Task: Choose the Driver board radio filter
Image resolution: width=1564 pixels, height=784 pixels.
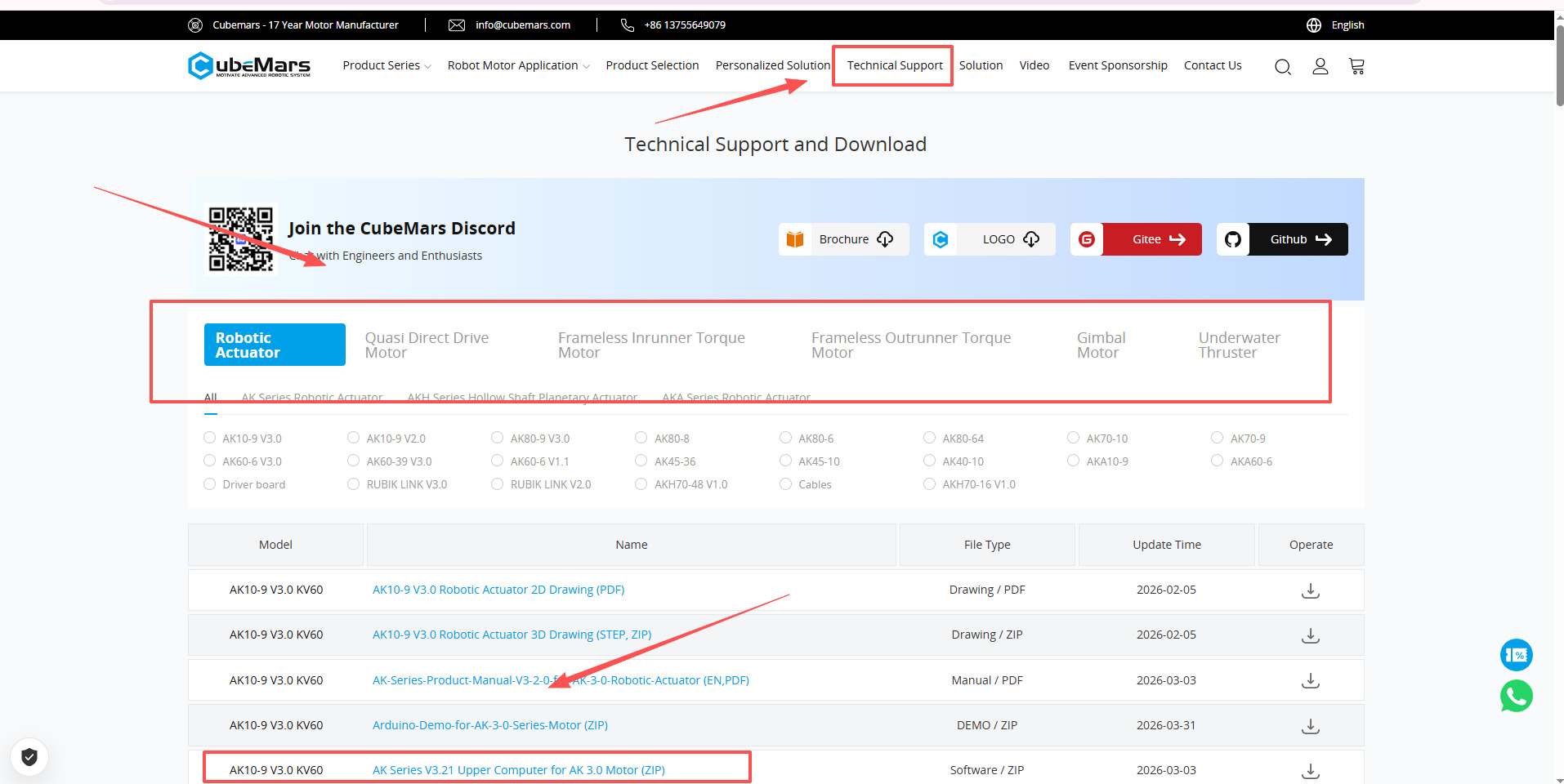Action: pyautogui.click(x=210, y=483)
